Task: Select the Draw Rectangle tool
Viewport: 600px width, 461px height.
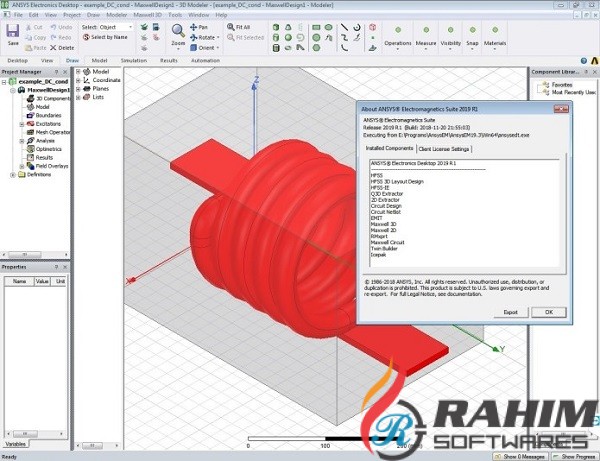Action: 316,27
